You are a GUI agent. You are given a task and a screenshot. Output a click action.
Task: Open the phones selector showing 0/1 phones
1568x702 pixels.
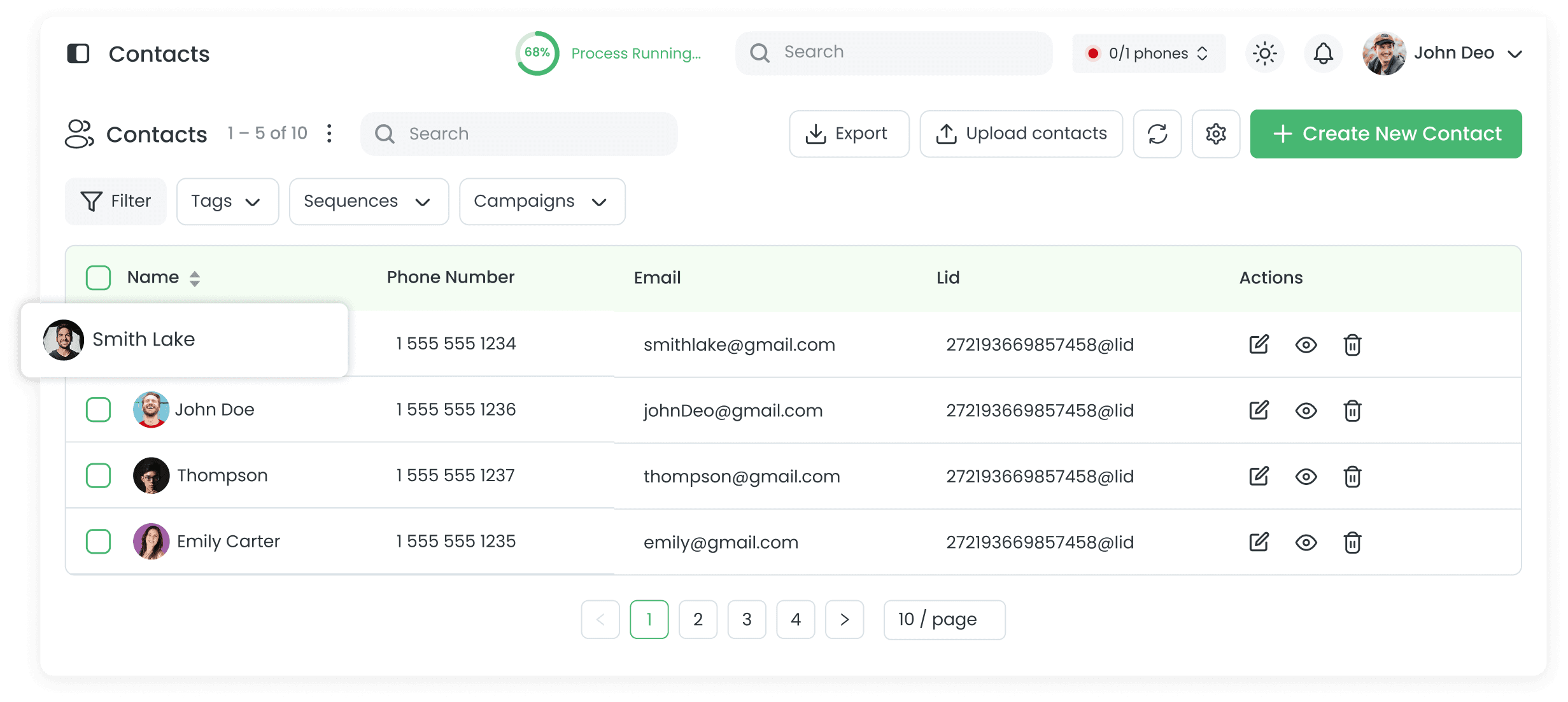(1148, 53)
